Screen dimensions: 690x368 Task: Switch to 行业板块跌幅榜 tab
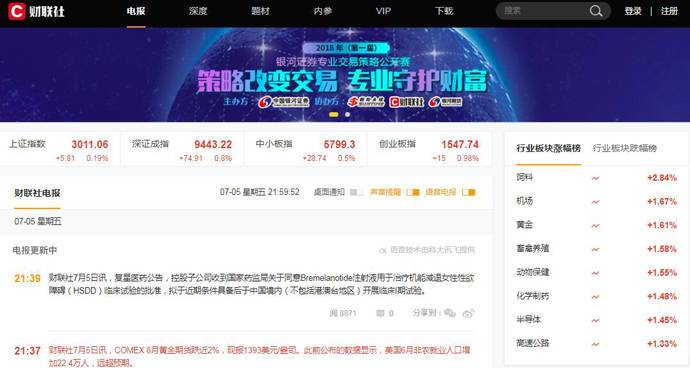click(625, 148)
